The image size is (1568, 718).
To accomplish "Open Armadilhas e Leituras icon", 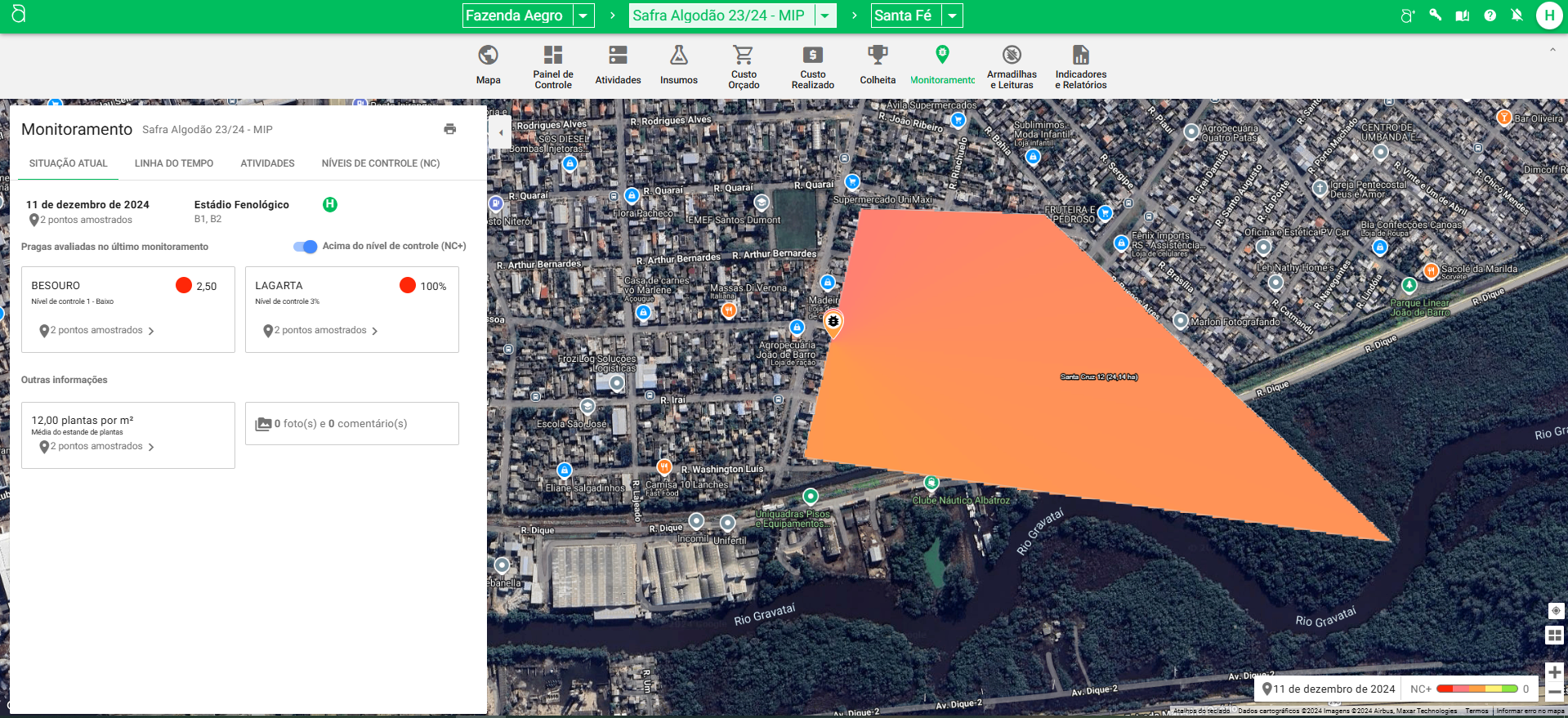I will 1012,56.
